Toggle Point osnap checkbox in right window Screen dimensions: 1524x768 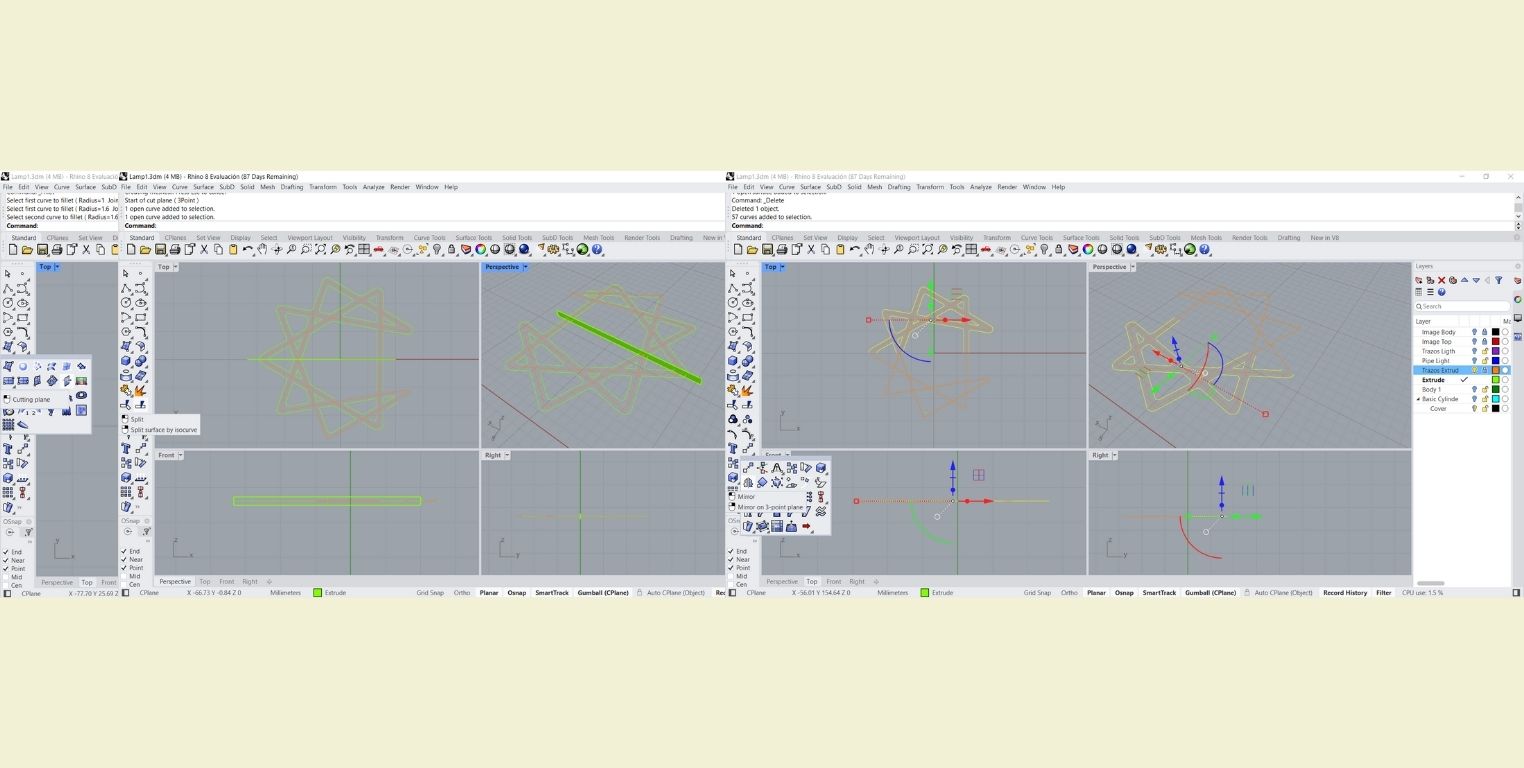click(733, 567)
